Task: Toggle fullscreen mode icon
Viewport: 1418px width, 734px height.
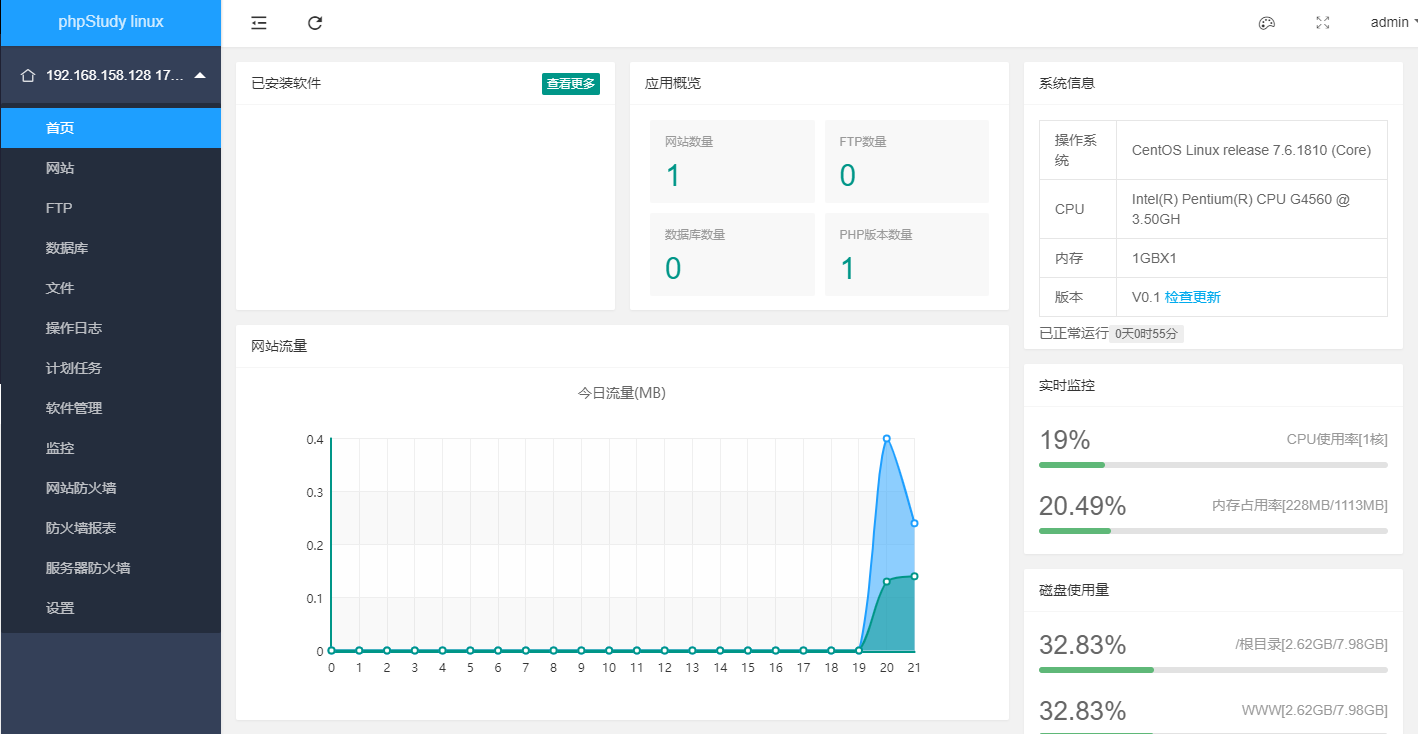Action: pyautogui.click(x=1322, y=23)
